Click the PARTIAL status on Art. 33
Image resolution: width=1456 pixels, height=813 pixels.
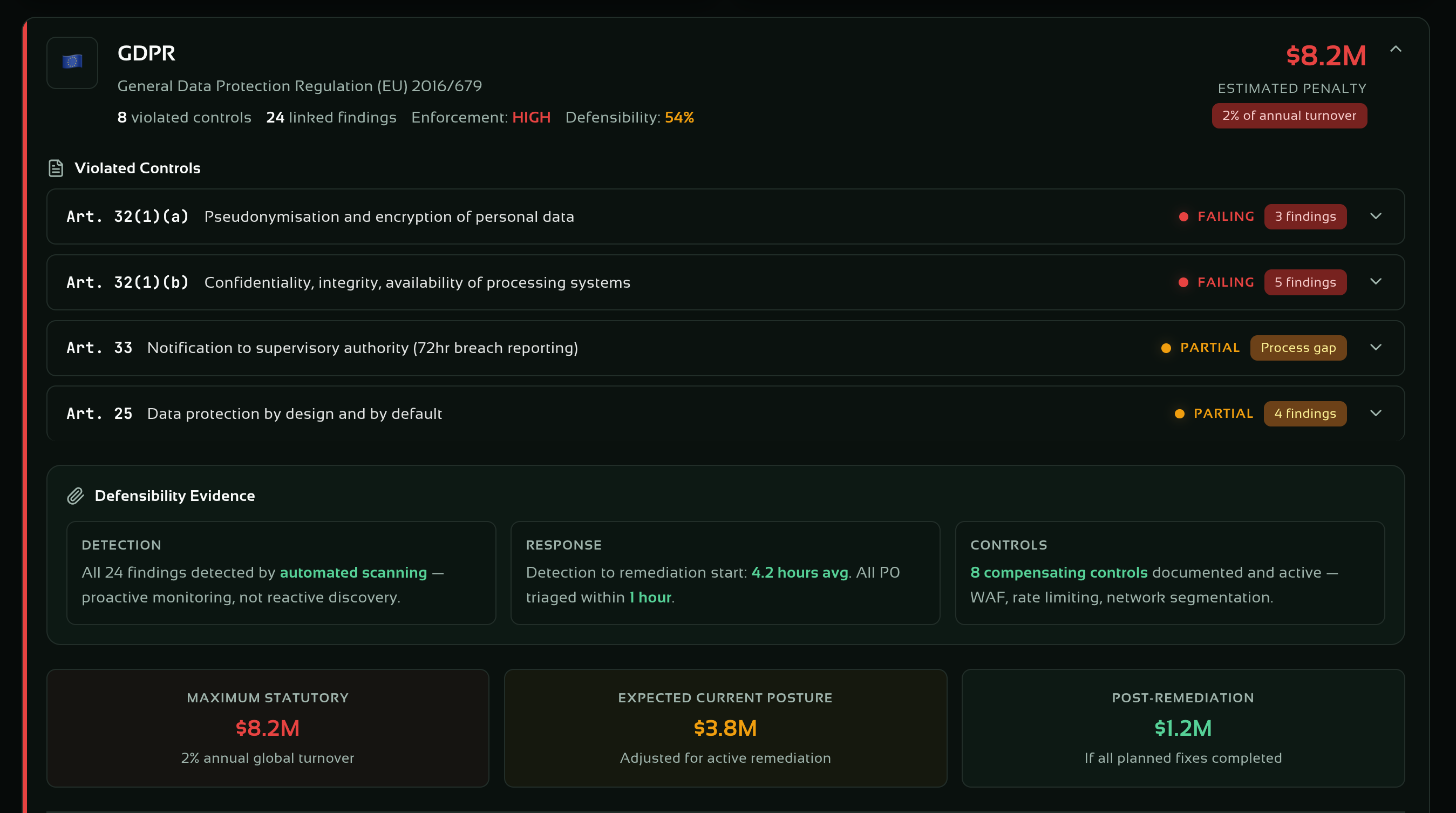pyautogui.click(x=1210, y=348)
